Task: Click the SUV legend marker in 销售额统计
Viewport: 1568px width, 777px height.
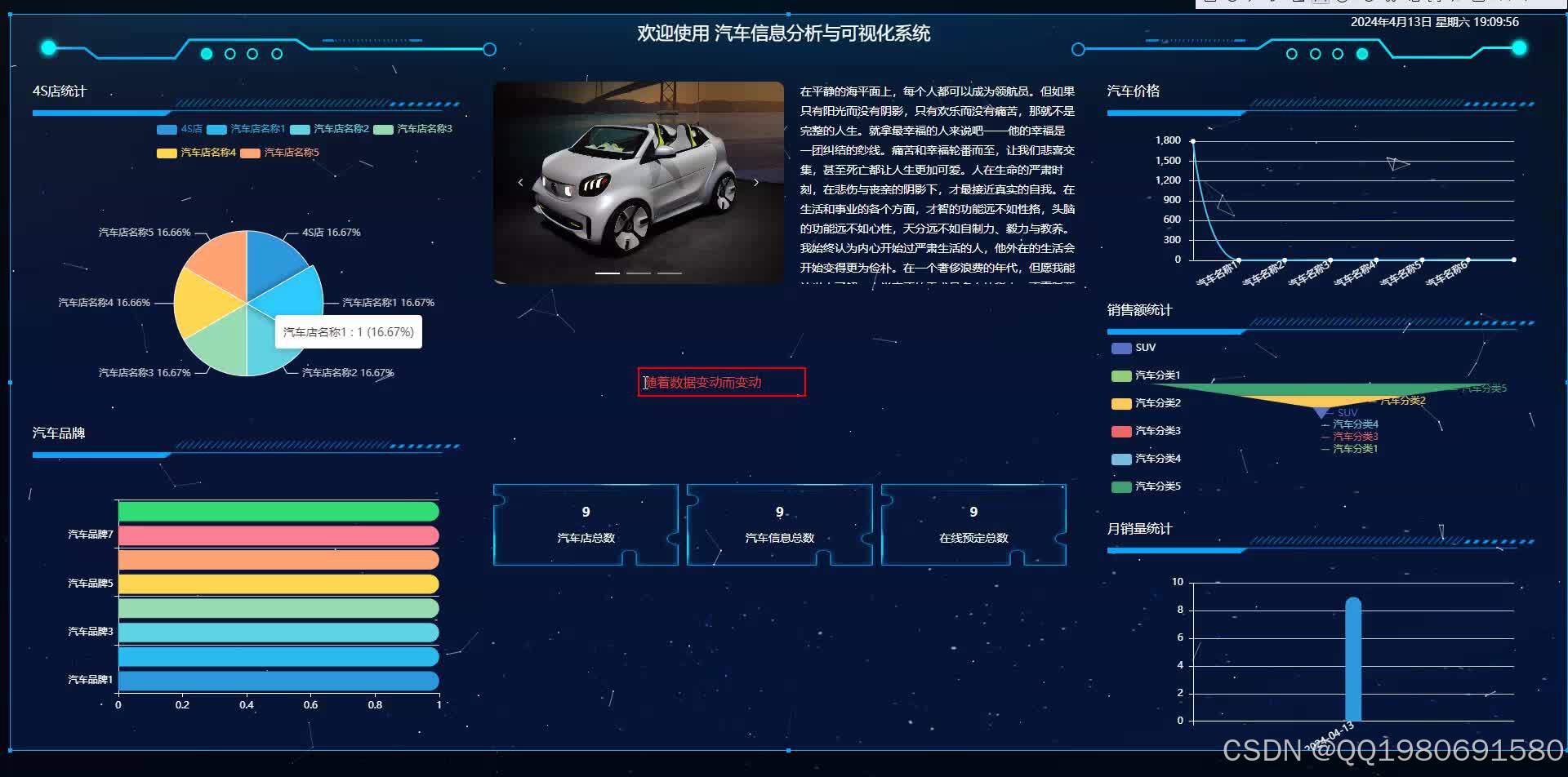Action: coord(1122,348)
